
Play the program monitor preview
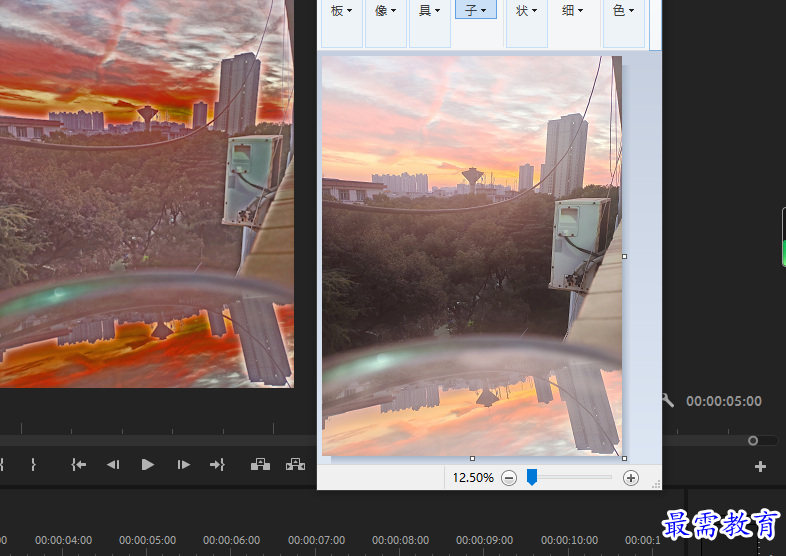click(x=147, y=465)
